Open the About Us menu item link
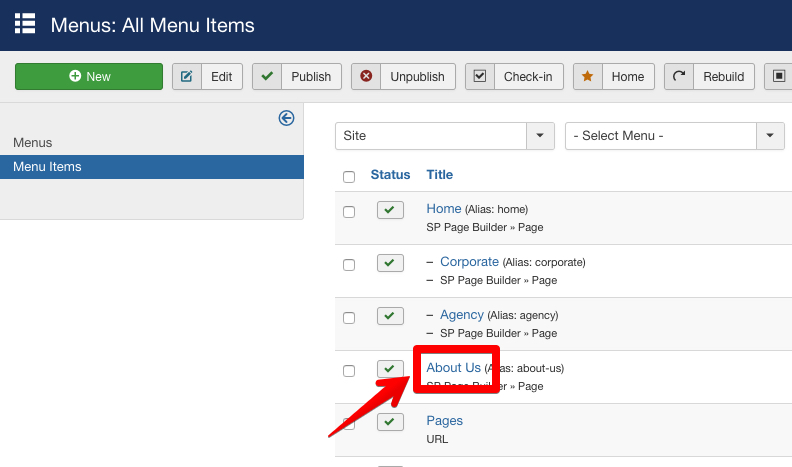The width and height of the screenshot is (792, 467). [453, 368]
